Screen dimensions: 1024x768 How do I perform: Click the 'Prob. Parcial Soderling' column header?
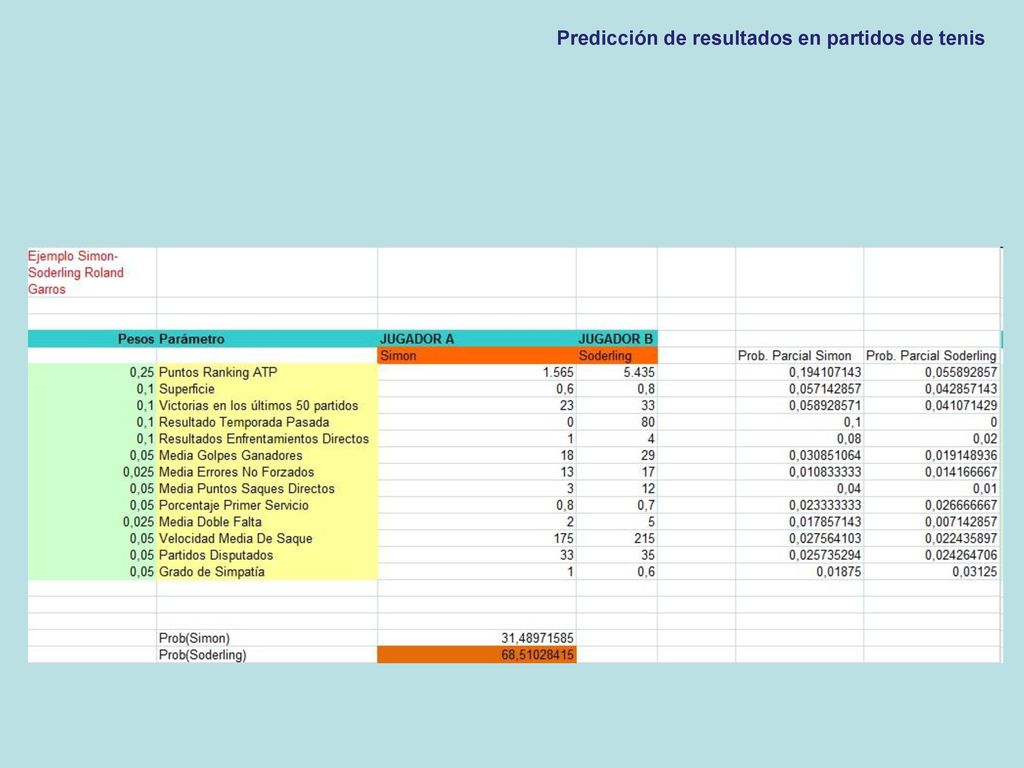[931, 356]
